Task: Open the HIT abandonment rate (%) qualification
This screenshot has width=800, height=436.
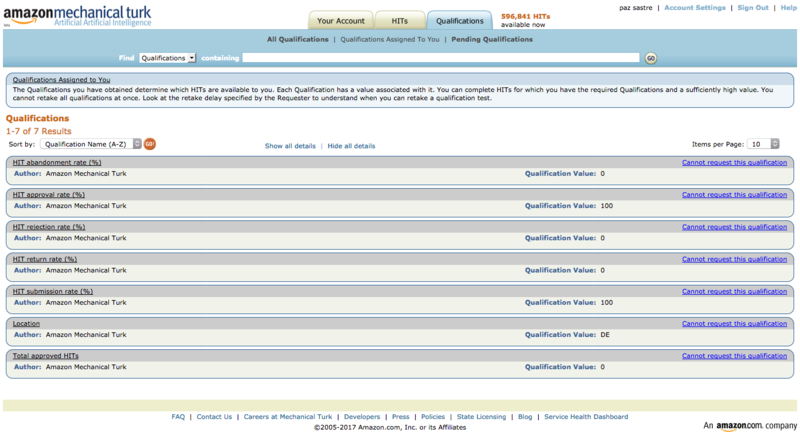Action: click(57, 163)
